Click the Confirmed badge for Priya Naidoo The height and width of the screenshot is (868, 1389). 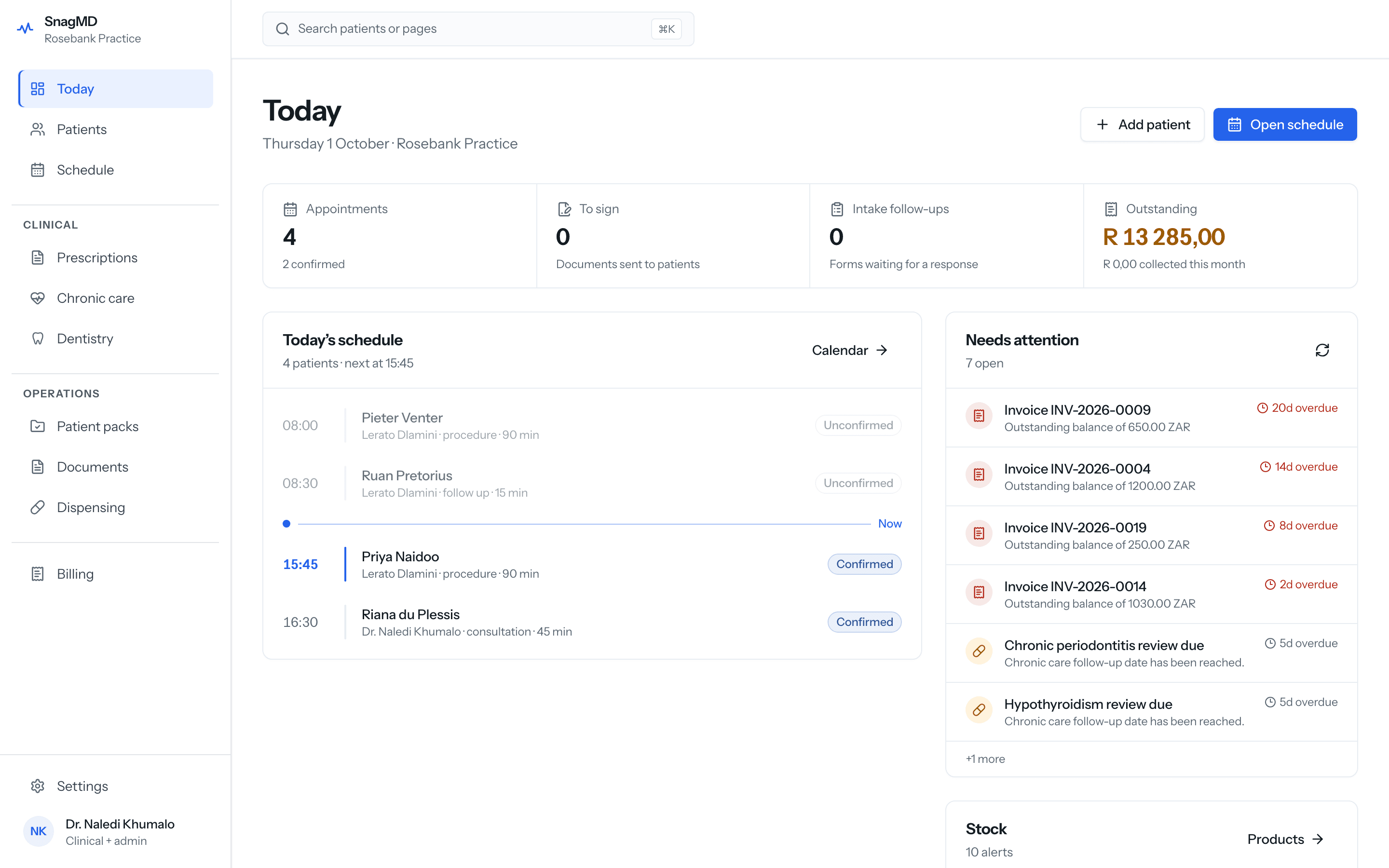pos(864,564)
